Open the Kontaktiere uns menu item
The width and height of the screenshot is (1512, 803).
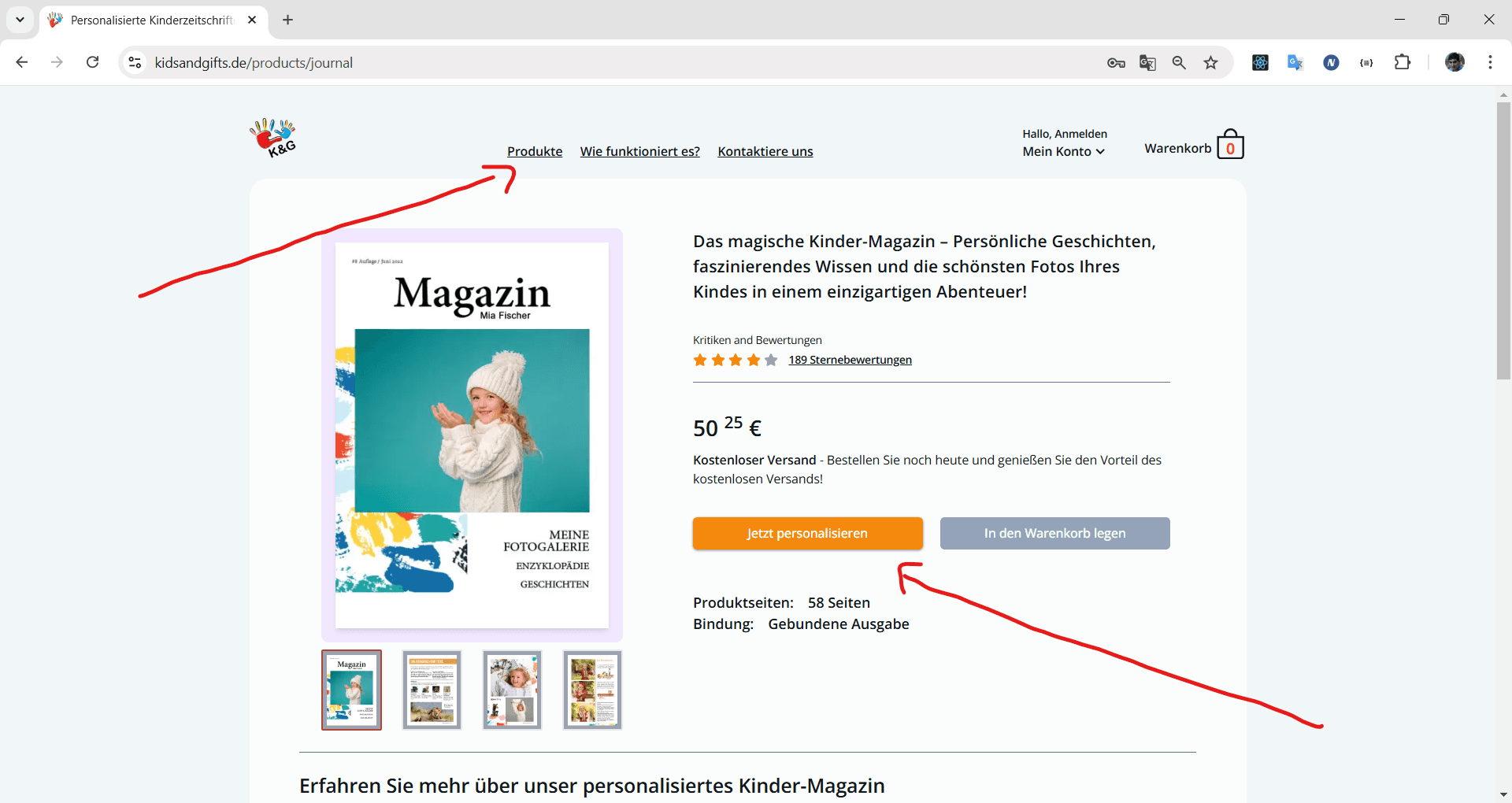point(765,151)
